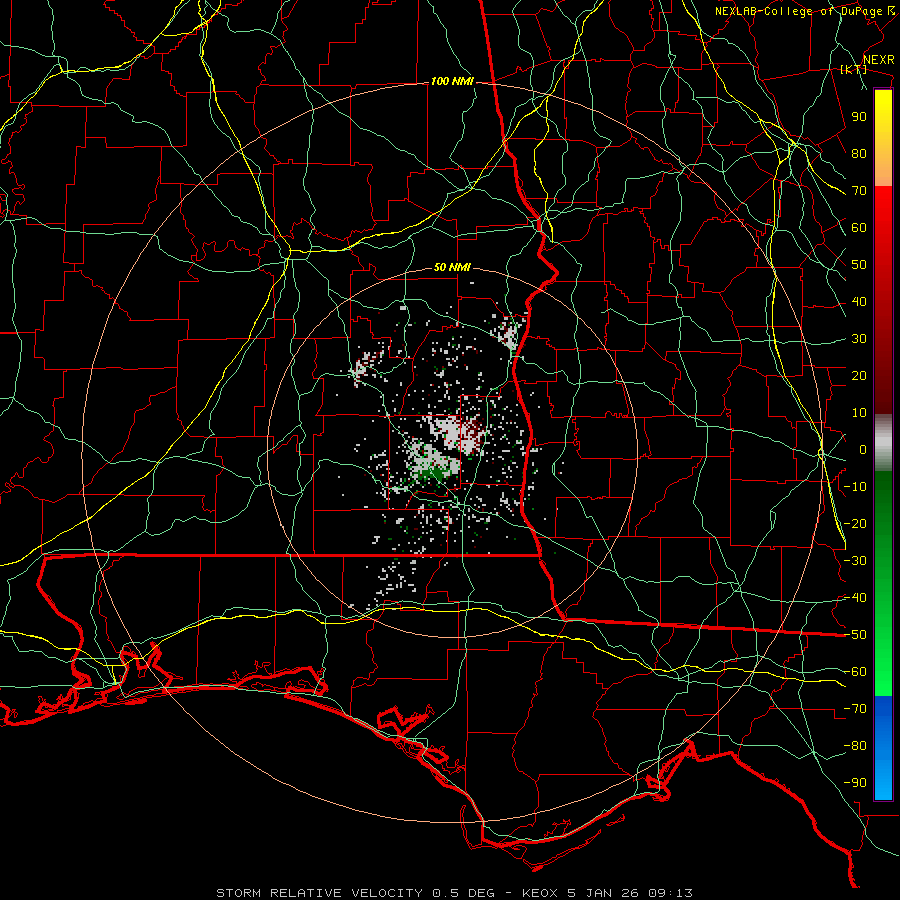The width and height of the screenshot is (900, 900).
Task: Click the 50 value on the velocity scale
Action: point(859,265)
